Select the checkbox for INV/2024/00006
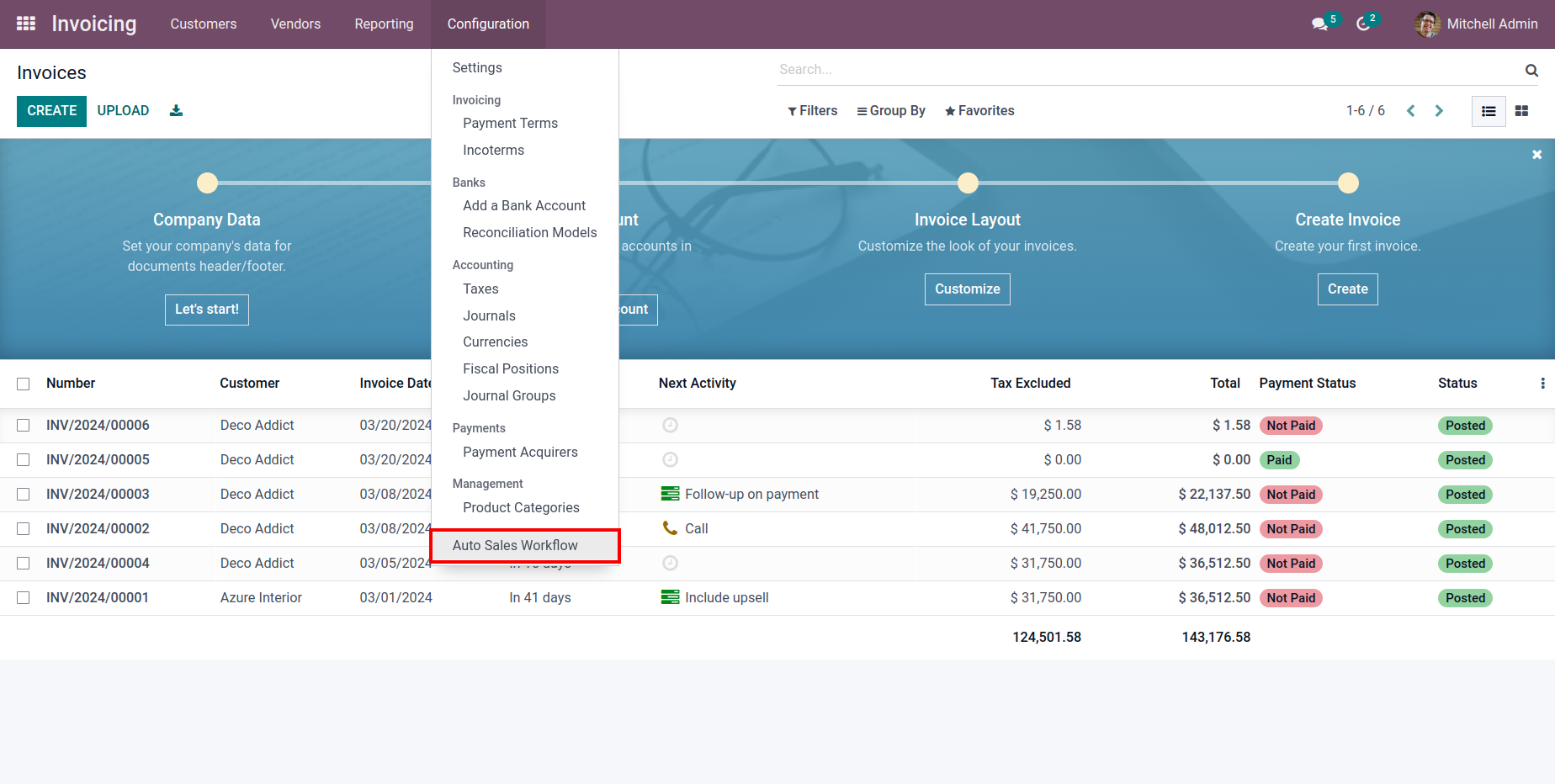Screen dimensions: 1555x784 (24, 426)
